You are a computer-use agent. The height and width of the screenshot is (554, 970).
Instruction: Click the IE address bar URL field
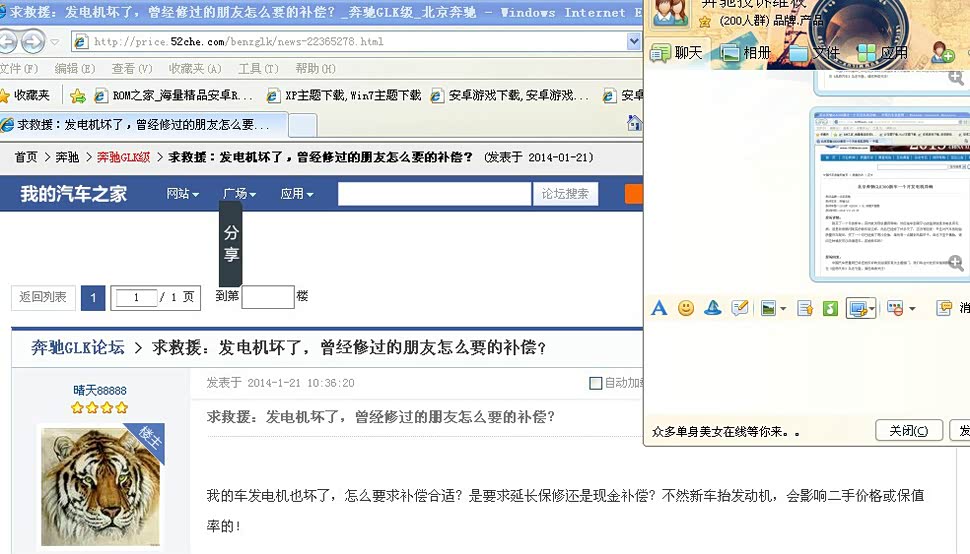(350, 41)
